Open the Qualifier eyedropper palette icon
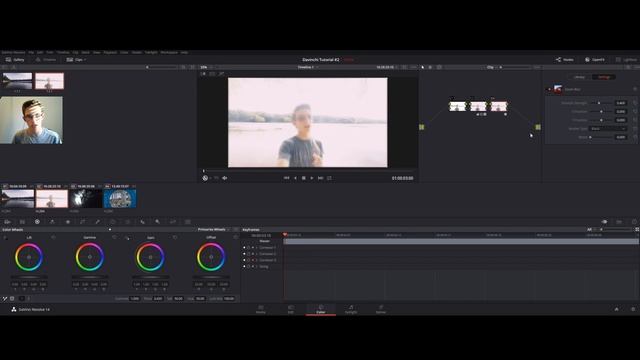The image size is (640, 360). point(98,222)
